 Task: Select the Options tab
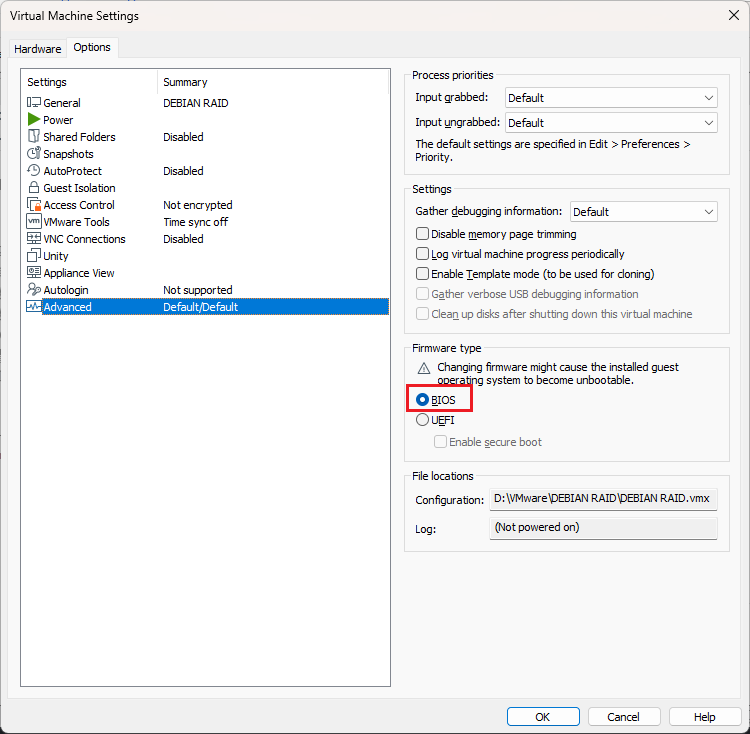point(92,47)
